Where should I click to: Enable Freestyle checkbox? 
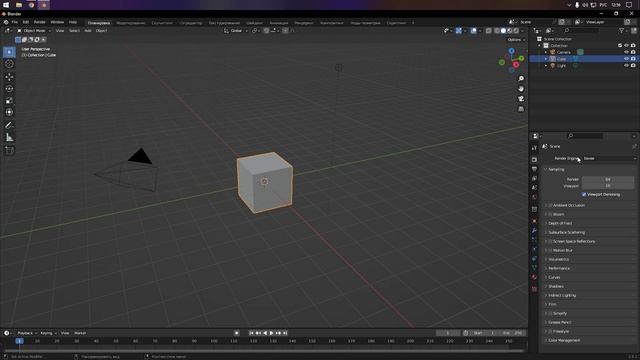coord(550,331)
